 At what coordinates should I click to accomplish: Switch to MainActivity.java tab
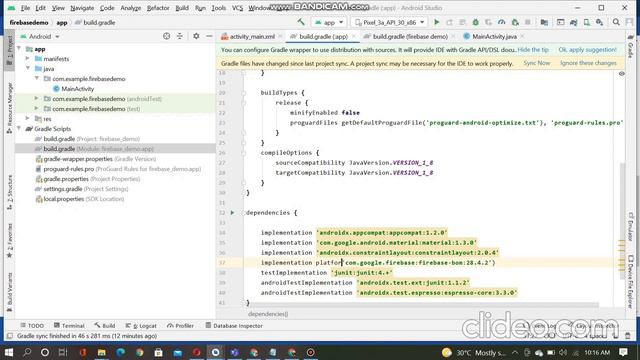coord(494,36)
